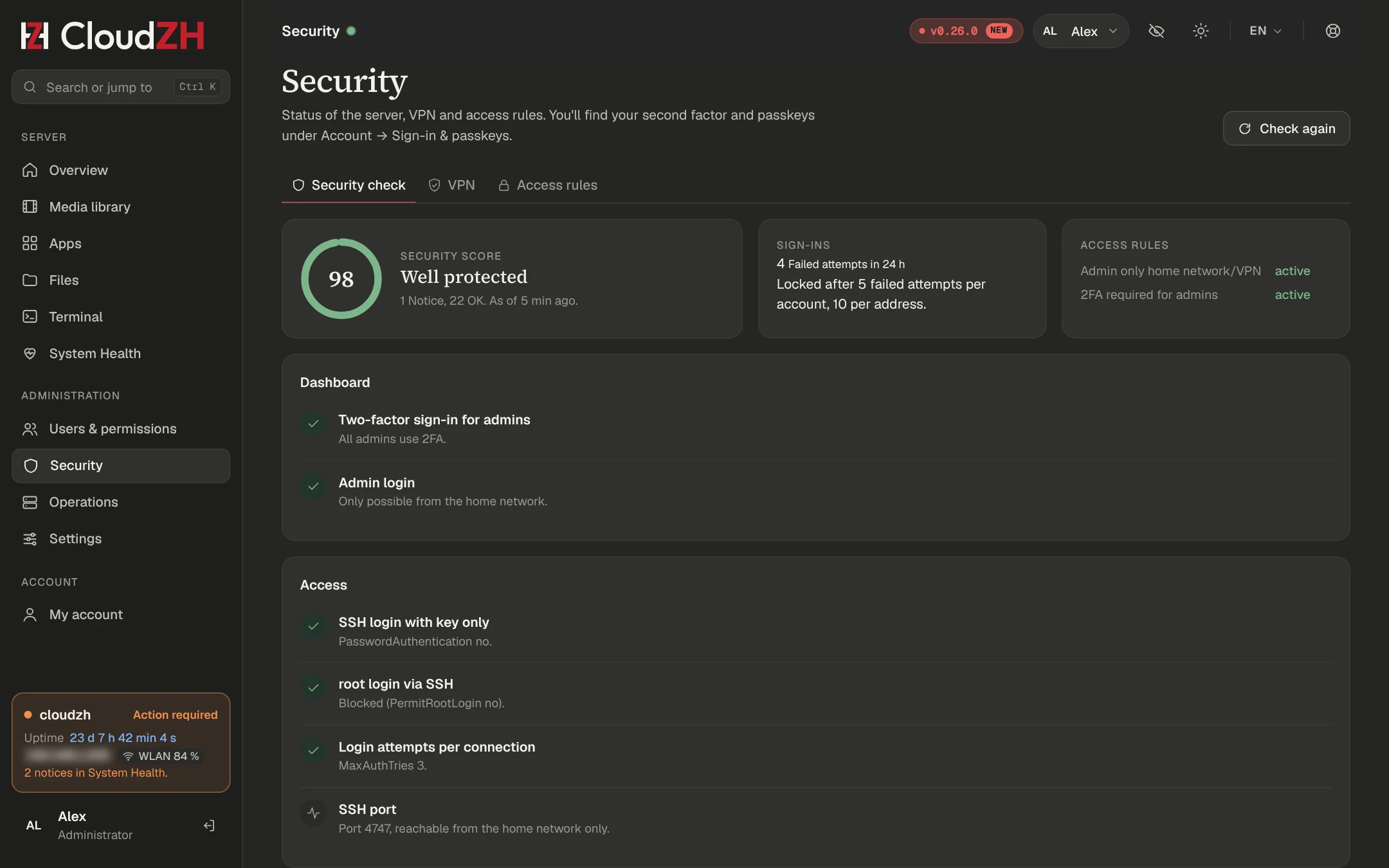Switch theme using the sun icon
1389x868 pixels.
[x=1201, y=31]
